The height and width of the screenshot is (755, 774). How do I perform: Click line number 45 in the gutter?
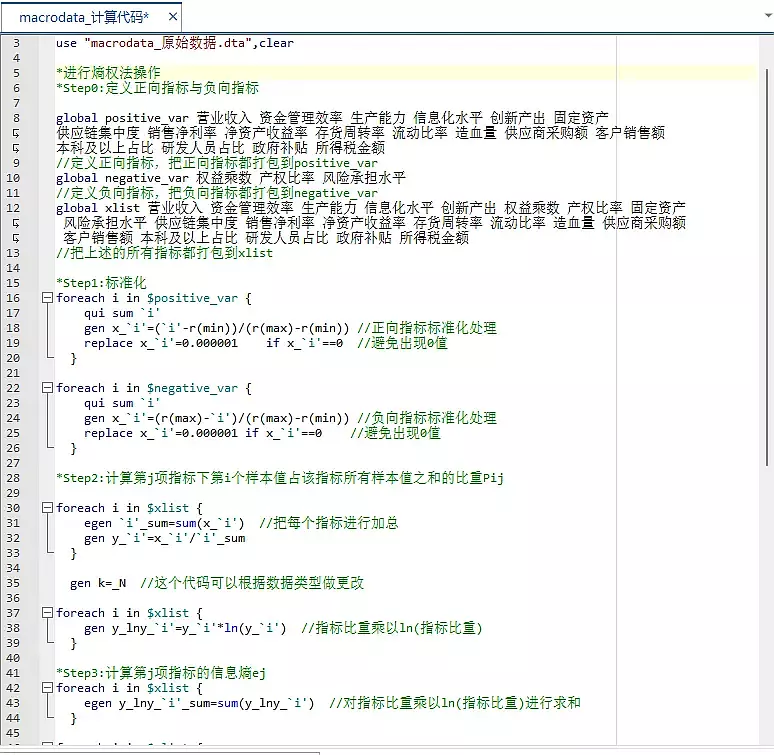pyautogui.click(x=13, y=733)
